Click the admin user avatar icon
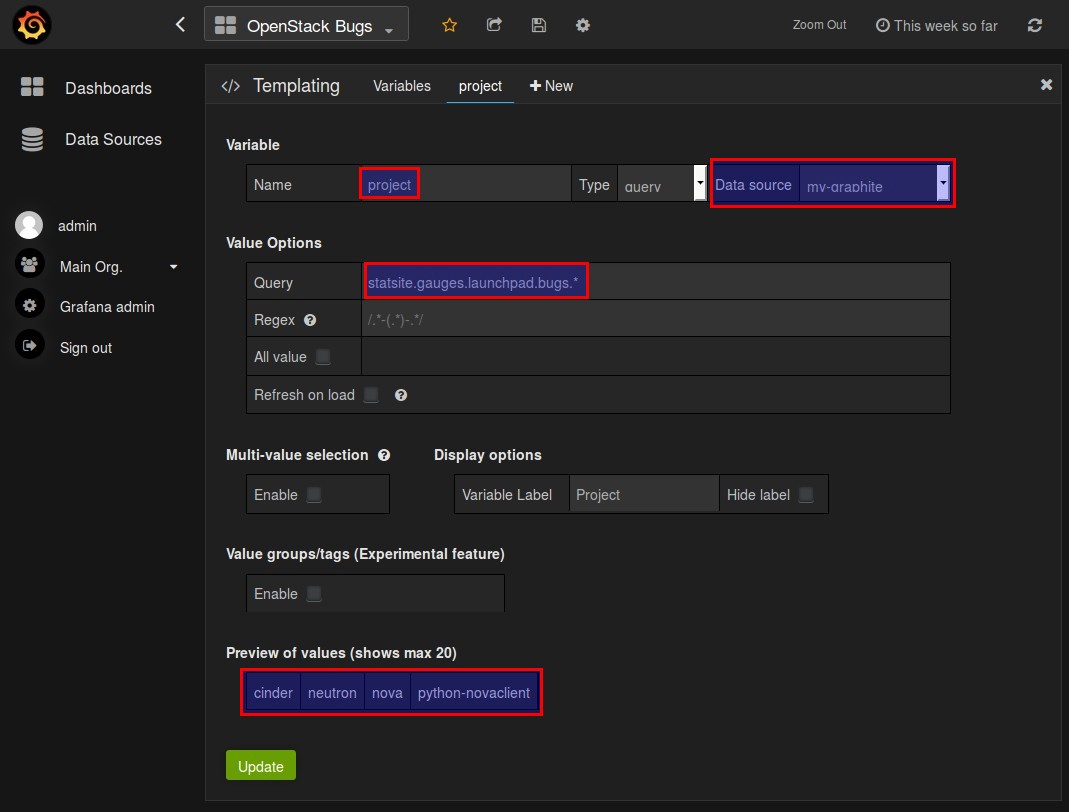Viewport: 1069px width, 812px height. tap(29, 226)
